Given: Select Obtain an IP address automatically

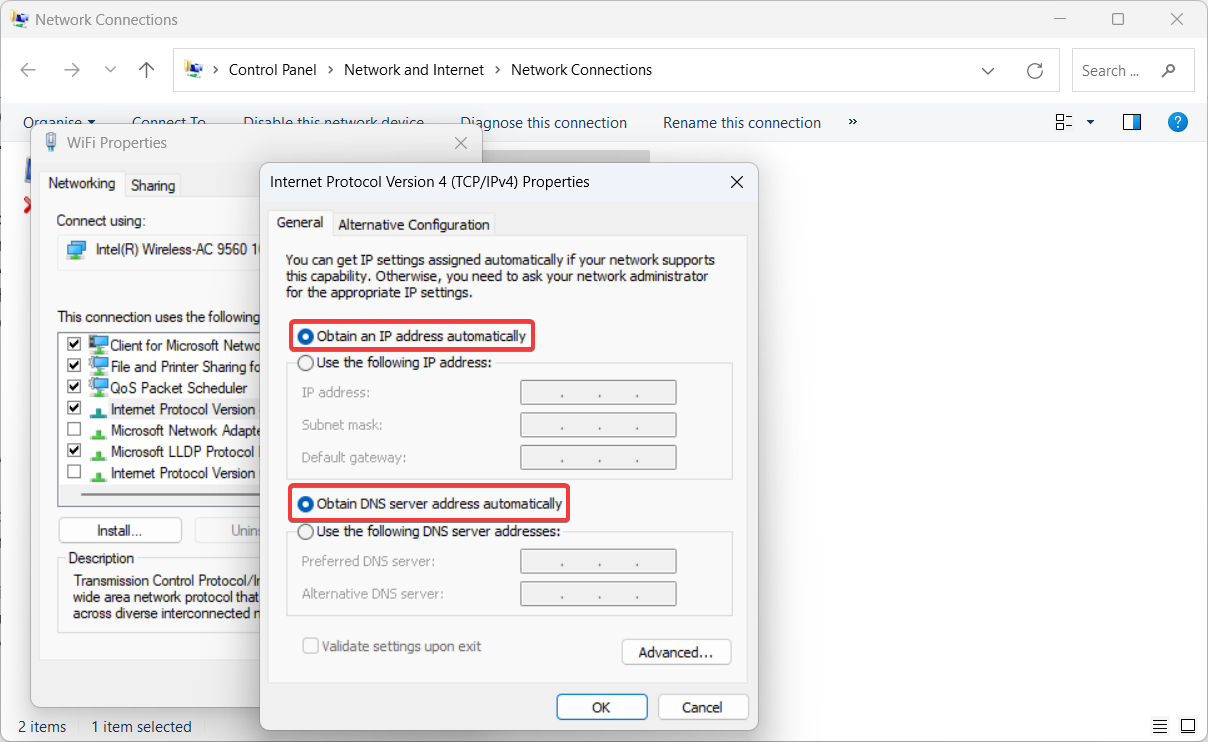Looking at the screenshot, I should point(412,336).
